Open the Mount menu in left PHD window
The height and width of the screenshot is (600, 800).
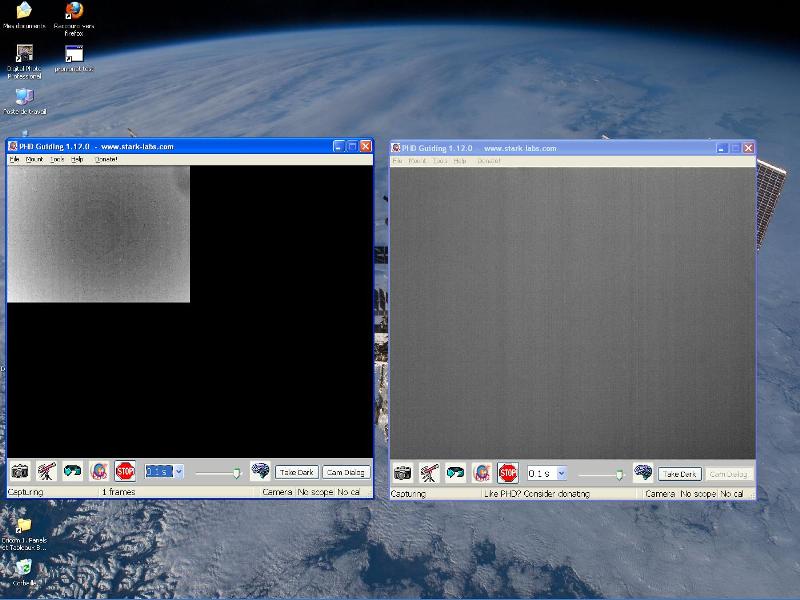click(34, 159)
